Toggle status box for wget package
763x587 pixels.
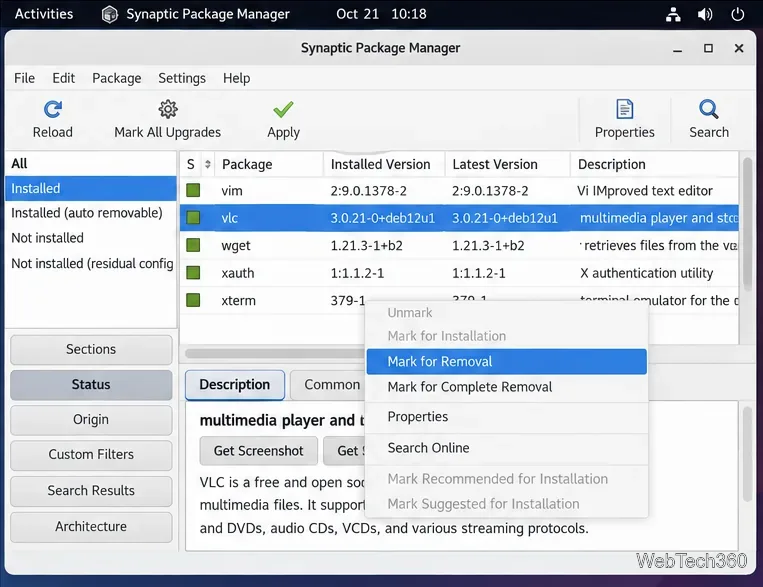point(193,245)
